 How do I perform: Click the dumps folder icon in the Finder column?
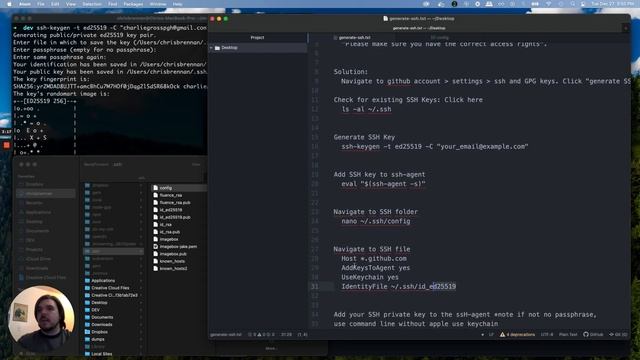[87, 340]
